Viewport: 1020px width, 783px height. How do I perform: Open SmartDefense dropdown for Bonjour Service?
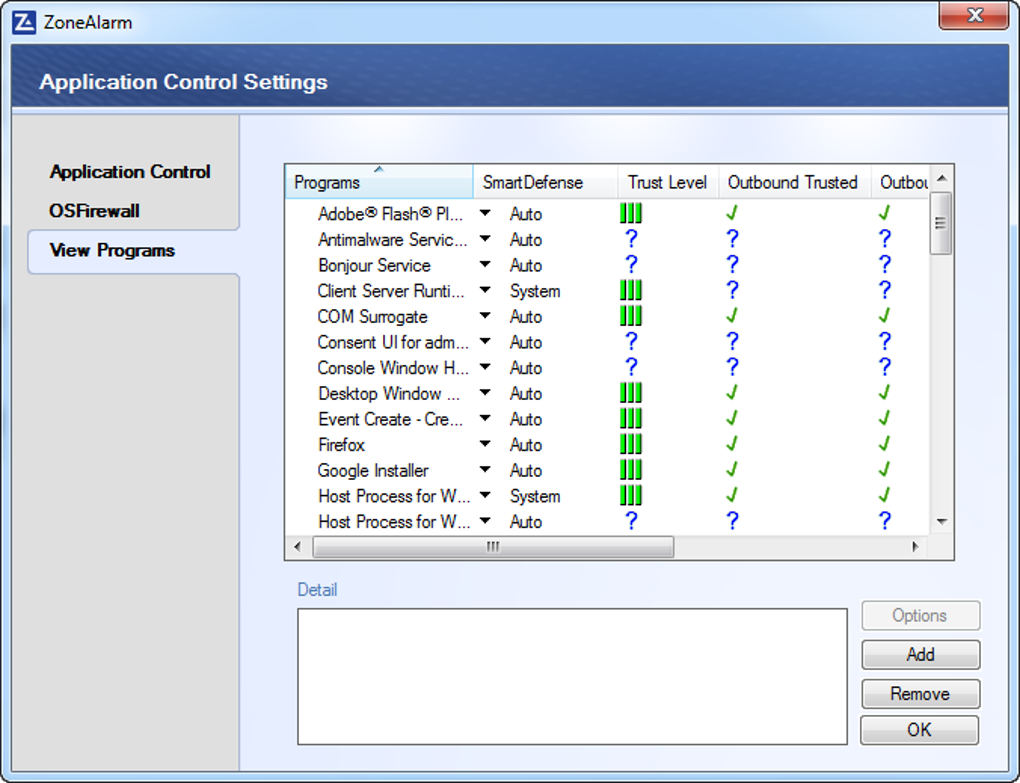click(485, 265)
